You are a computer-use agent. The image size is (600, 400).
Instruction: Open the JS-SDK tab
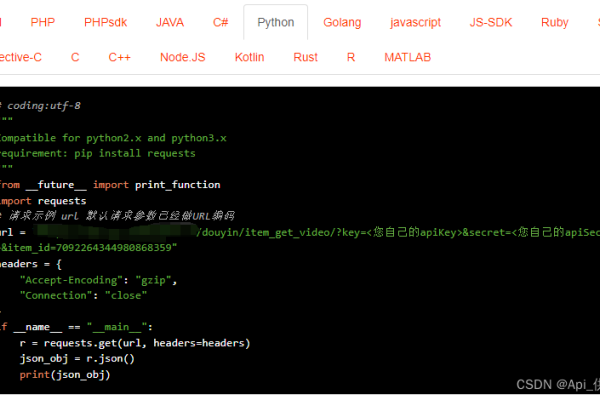(492, 22)
